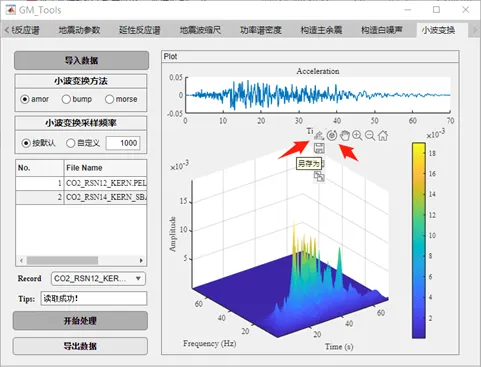
Task: Show previous tabs with the left chevron
Action: 7,30
